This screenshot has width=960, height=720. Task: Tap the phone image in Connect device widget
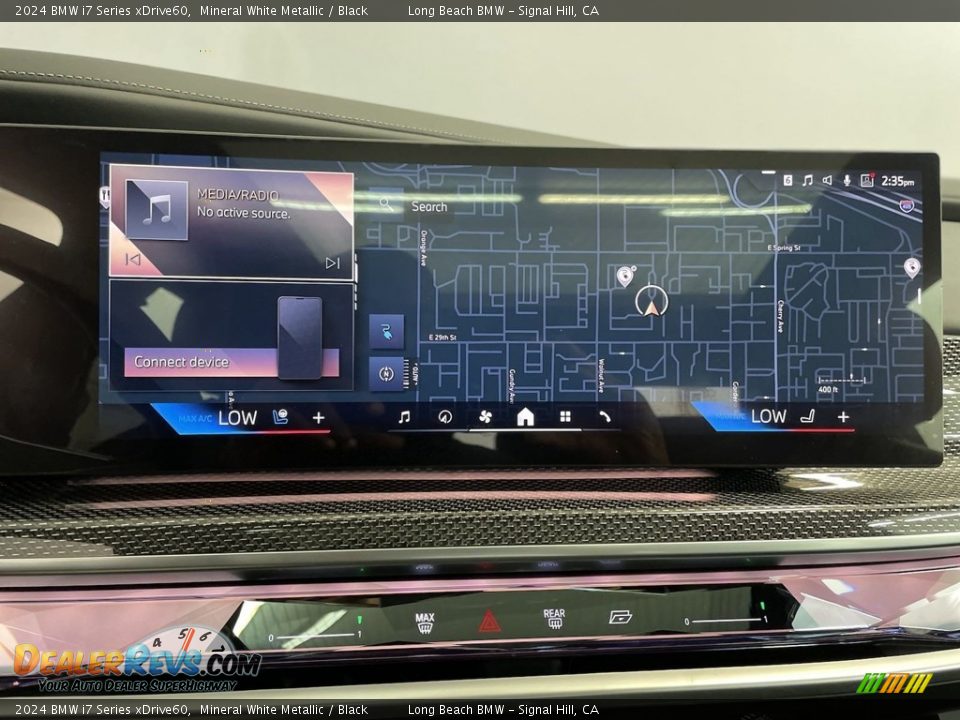click(300, 337)
